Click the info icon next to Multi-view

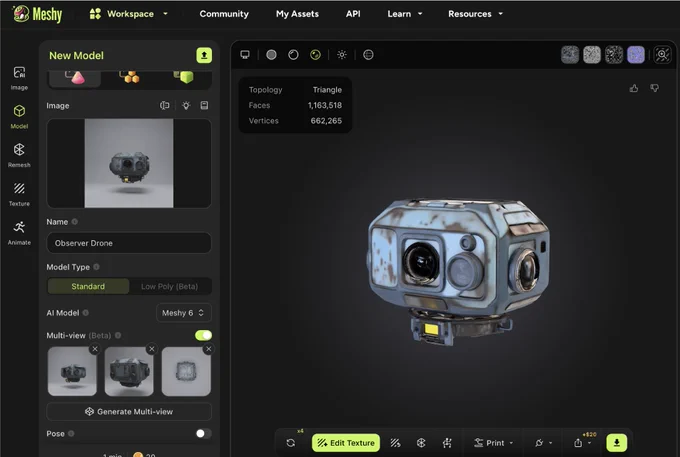click(x=118, y=335)
